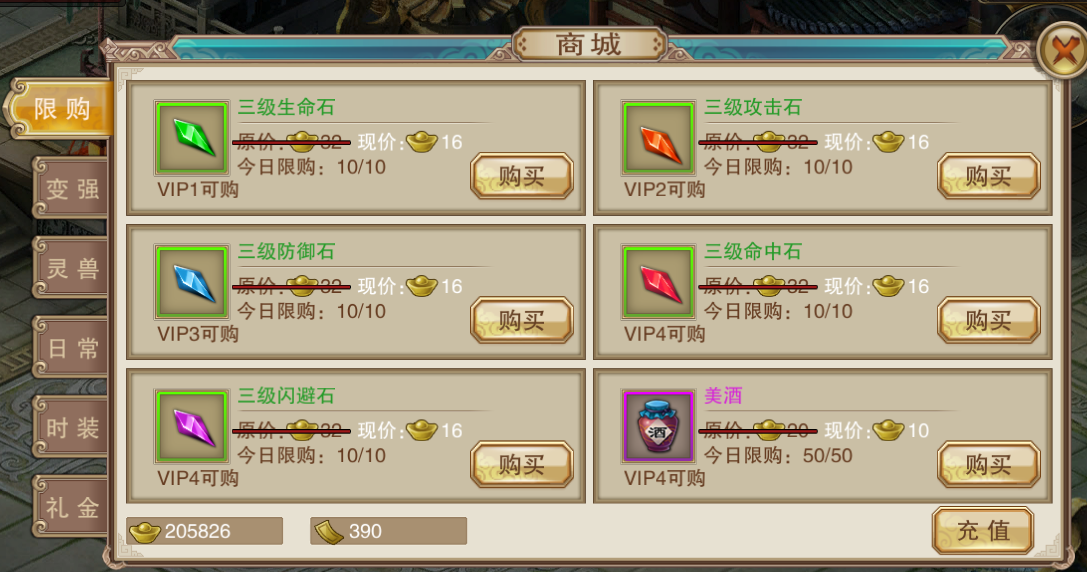Buy the 三级生命石 with 购买

click(522, 176)
